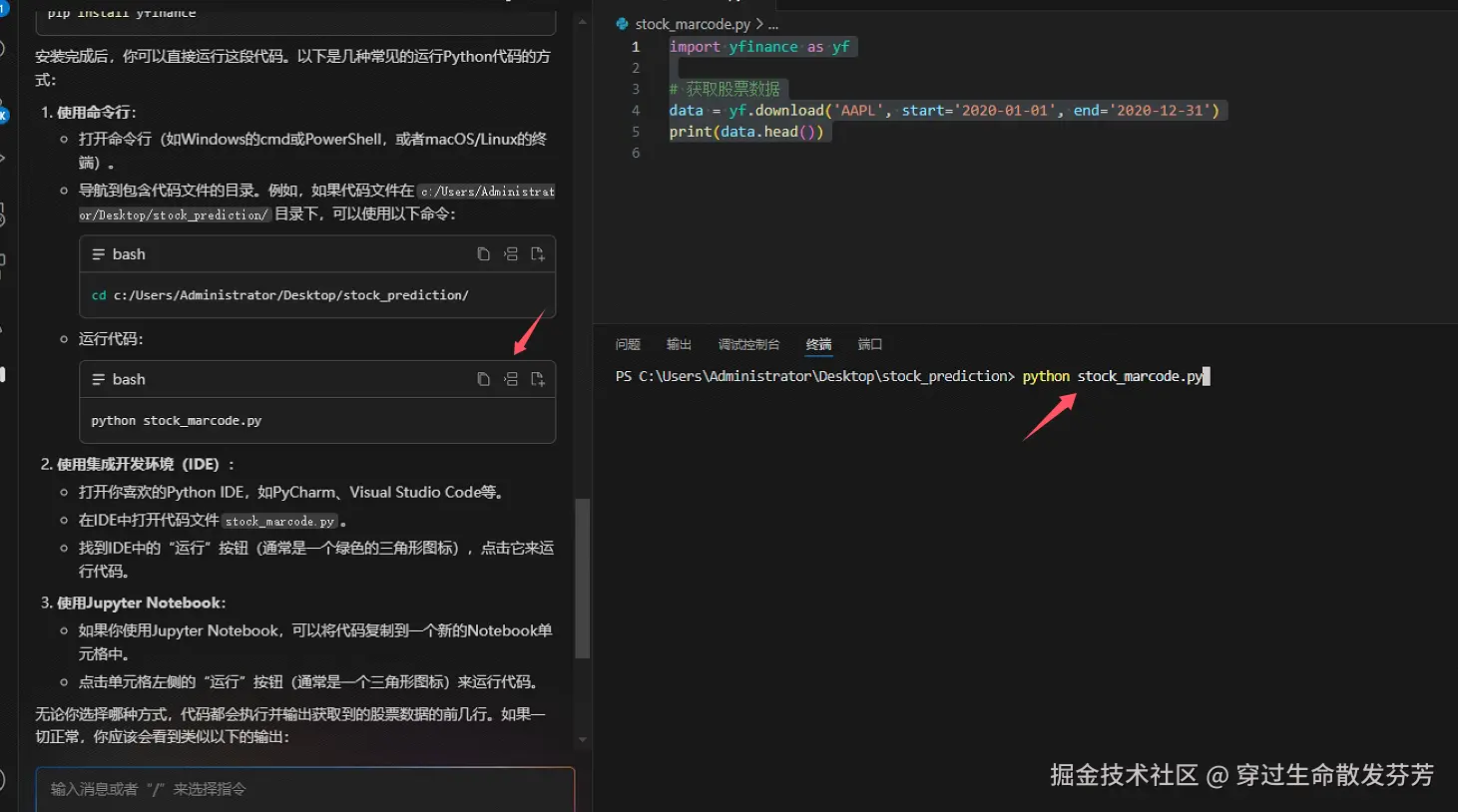This screenshot has height=812, width=1458.
Task: Click the 运行代码 bullet text
Action: click(x=111, y=339)
